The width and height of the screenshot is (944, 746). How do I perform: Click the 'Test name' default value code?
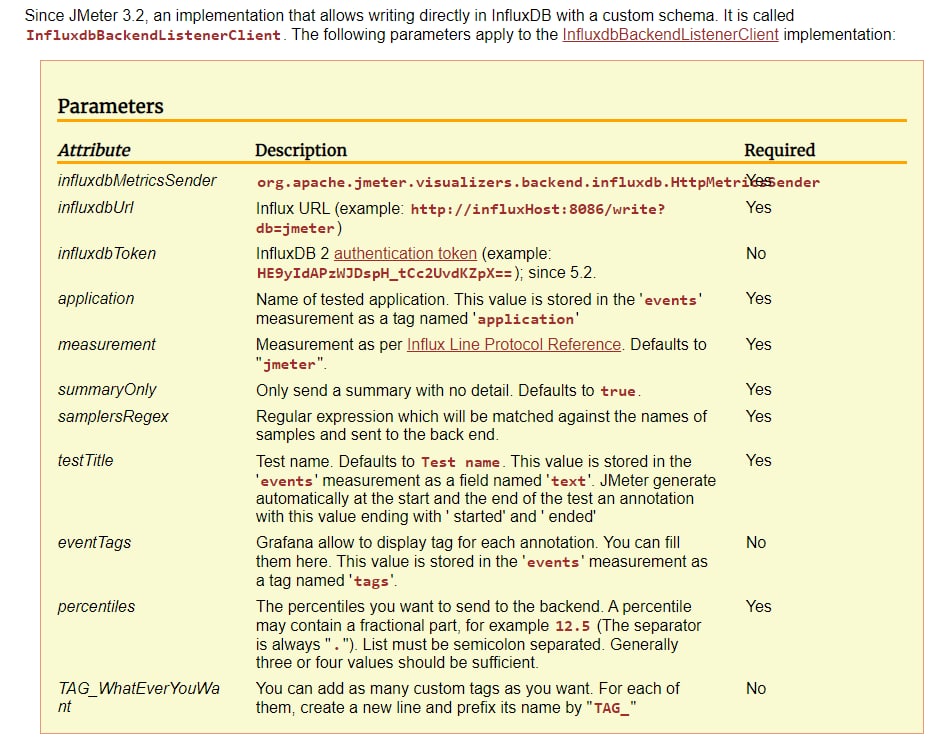461,462
